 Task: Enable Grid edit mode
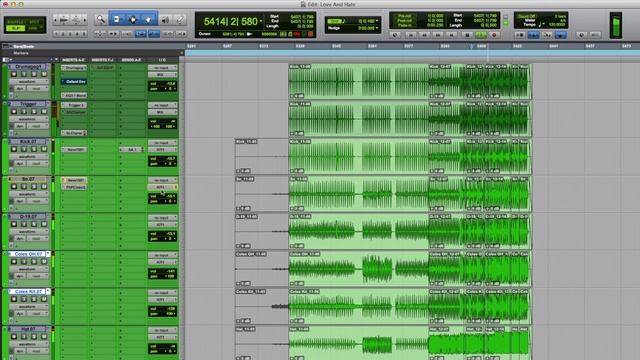(x=34, y=28)
